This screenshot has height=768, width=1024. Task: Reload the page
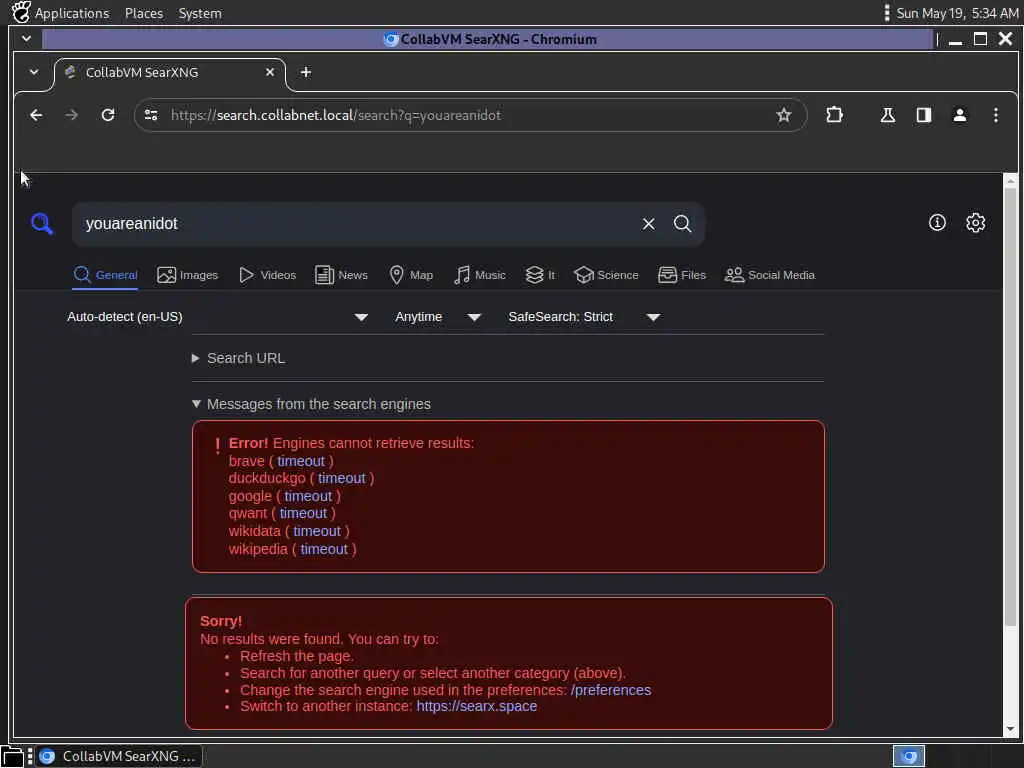[108, 115]
